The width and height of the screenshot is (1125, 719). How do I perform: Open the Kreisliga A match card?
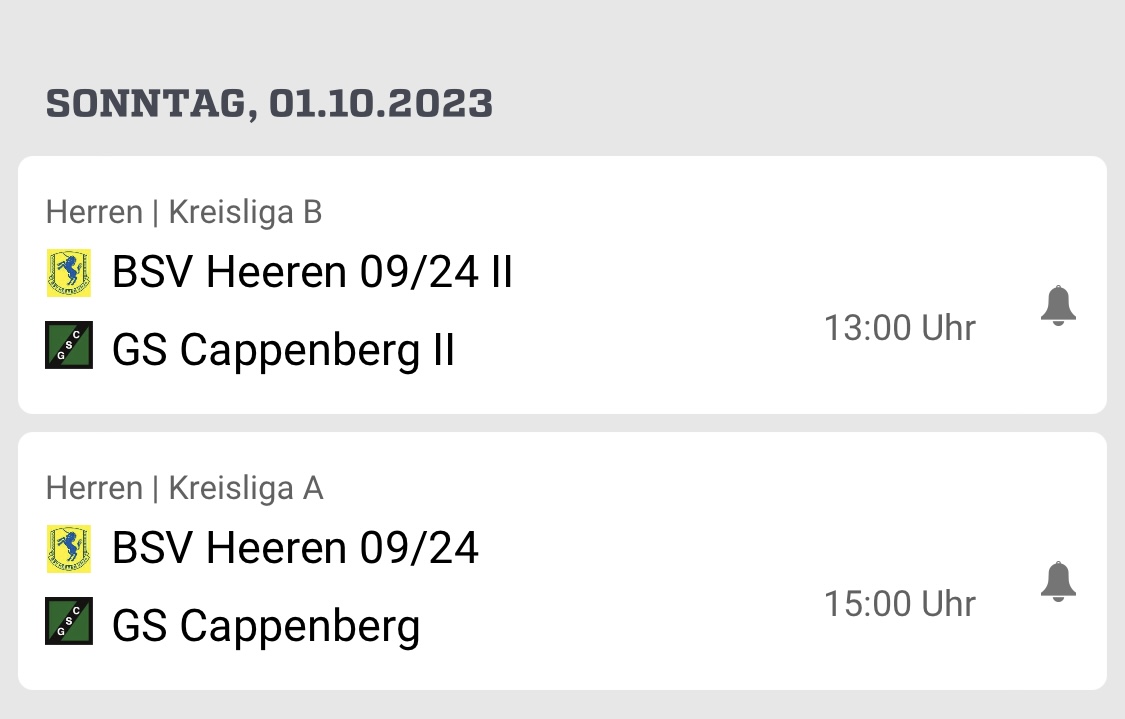point(562,561)
